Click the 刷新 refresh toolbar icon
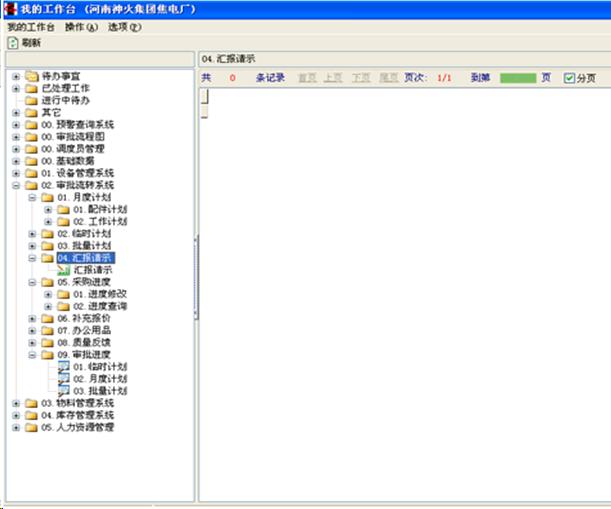 (x=13, y=43)
